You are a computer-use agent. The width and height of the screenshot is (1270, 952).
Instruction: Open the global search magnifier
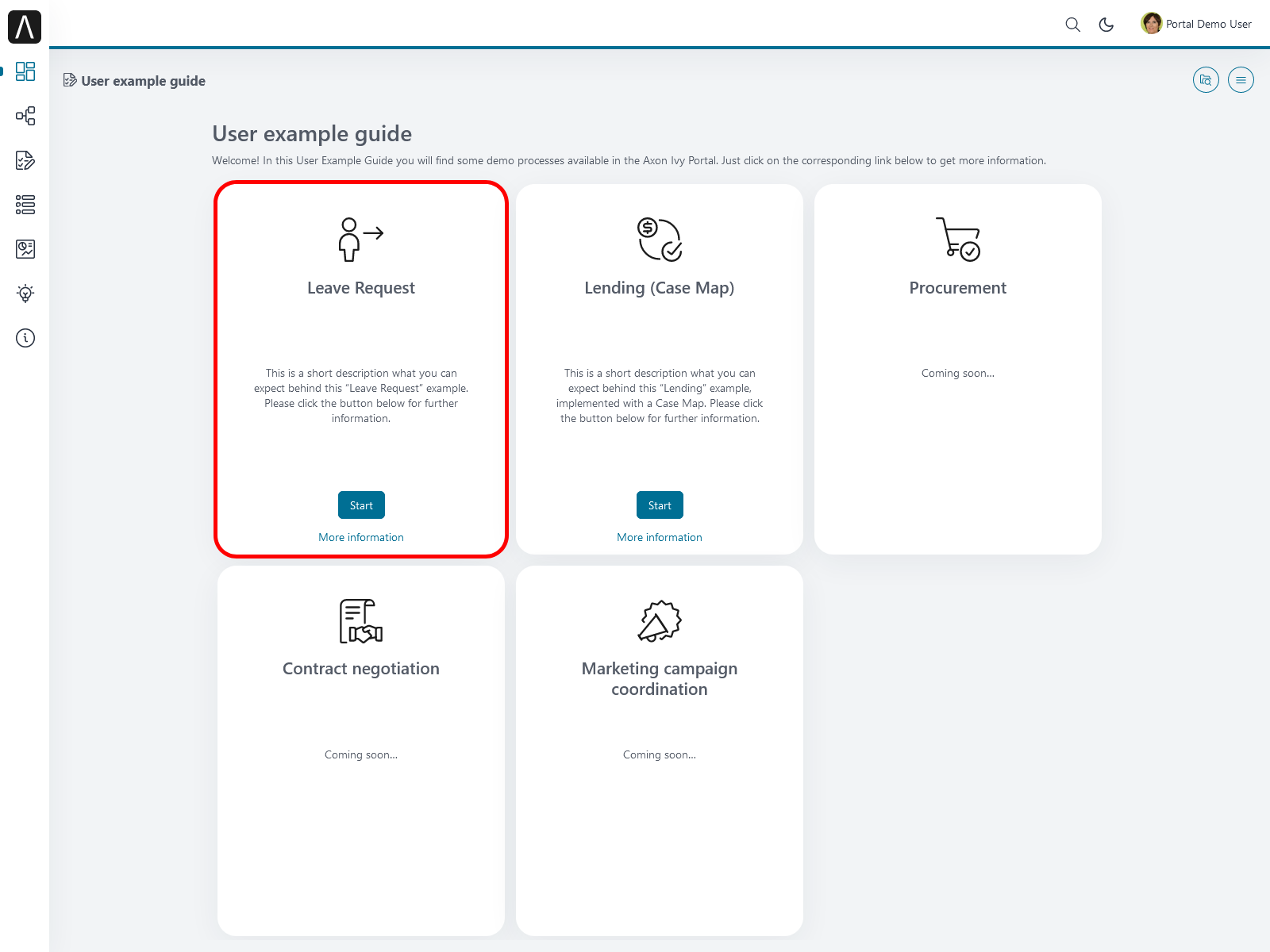coord(1072,25)
